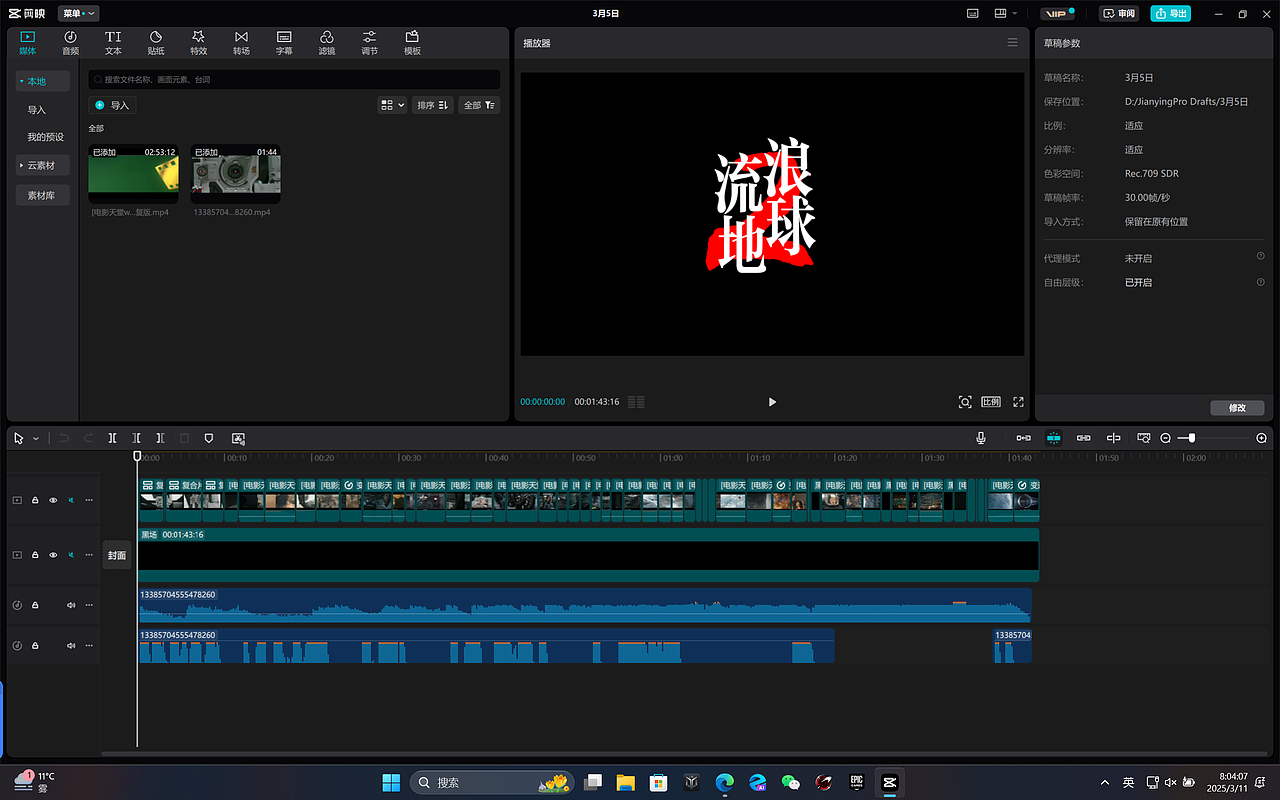This screenshot has width=1280, height=800.
Task: Open the 字幕 subtitles tab
Action: click(284, 43)
